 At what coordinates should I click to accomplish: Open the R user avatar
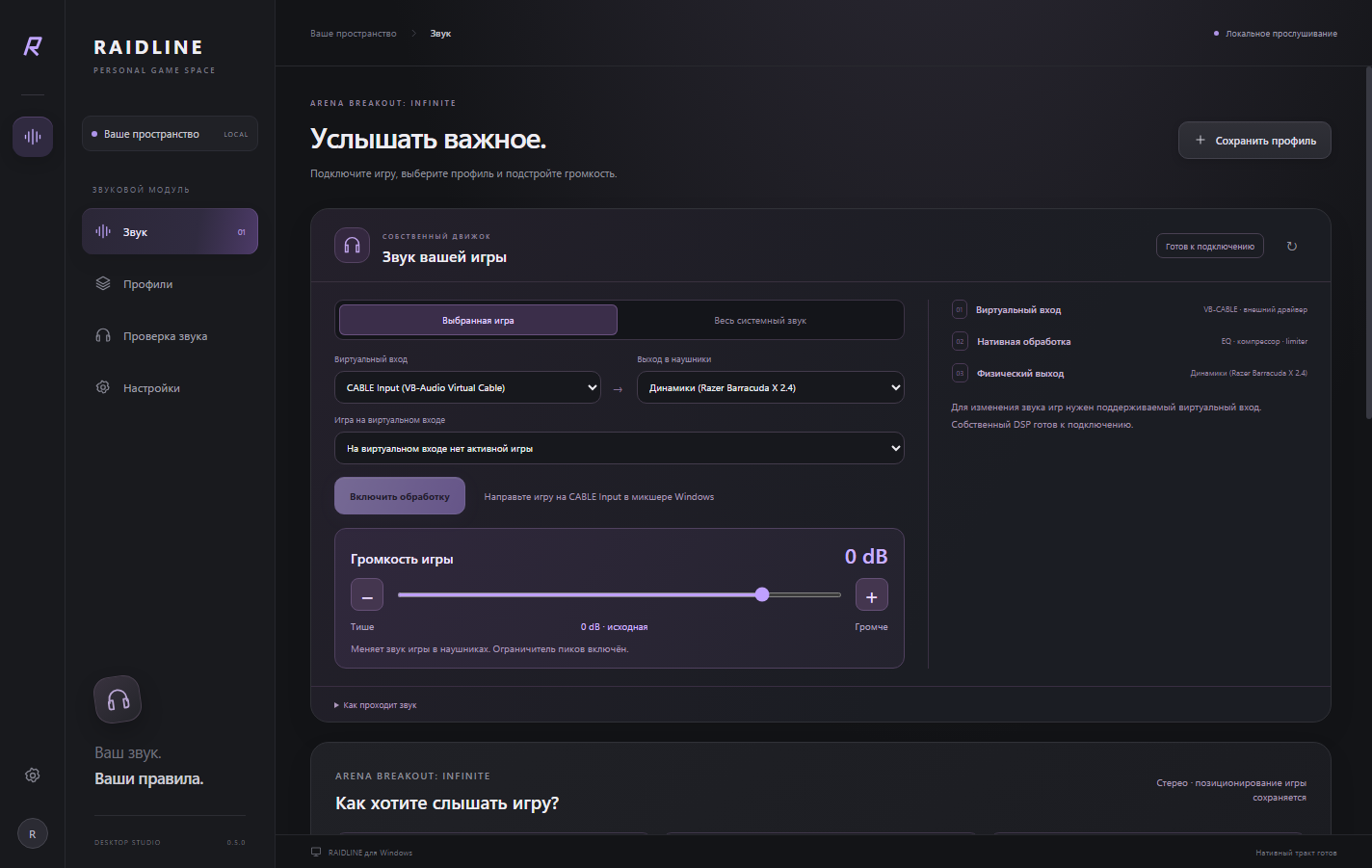click(33, 834)
